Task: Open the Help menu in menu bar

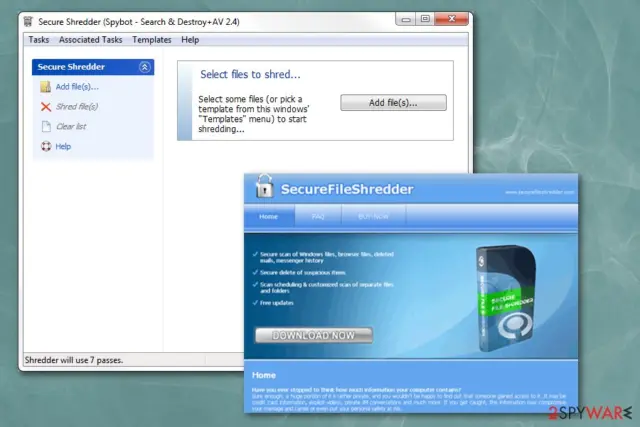Action: [x=190, y=40]
